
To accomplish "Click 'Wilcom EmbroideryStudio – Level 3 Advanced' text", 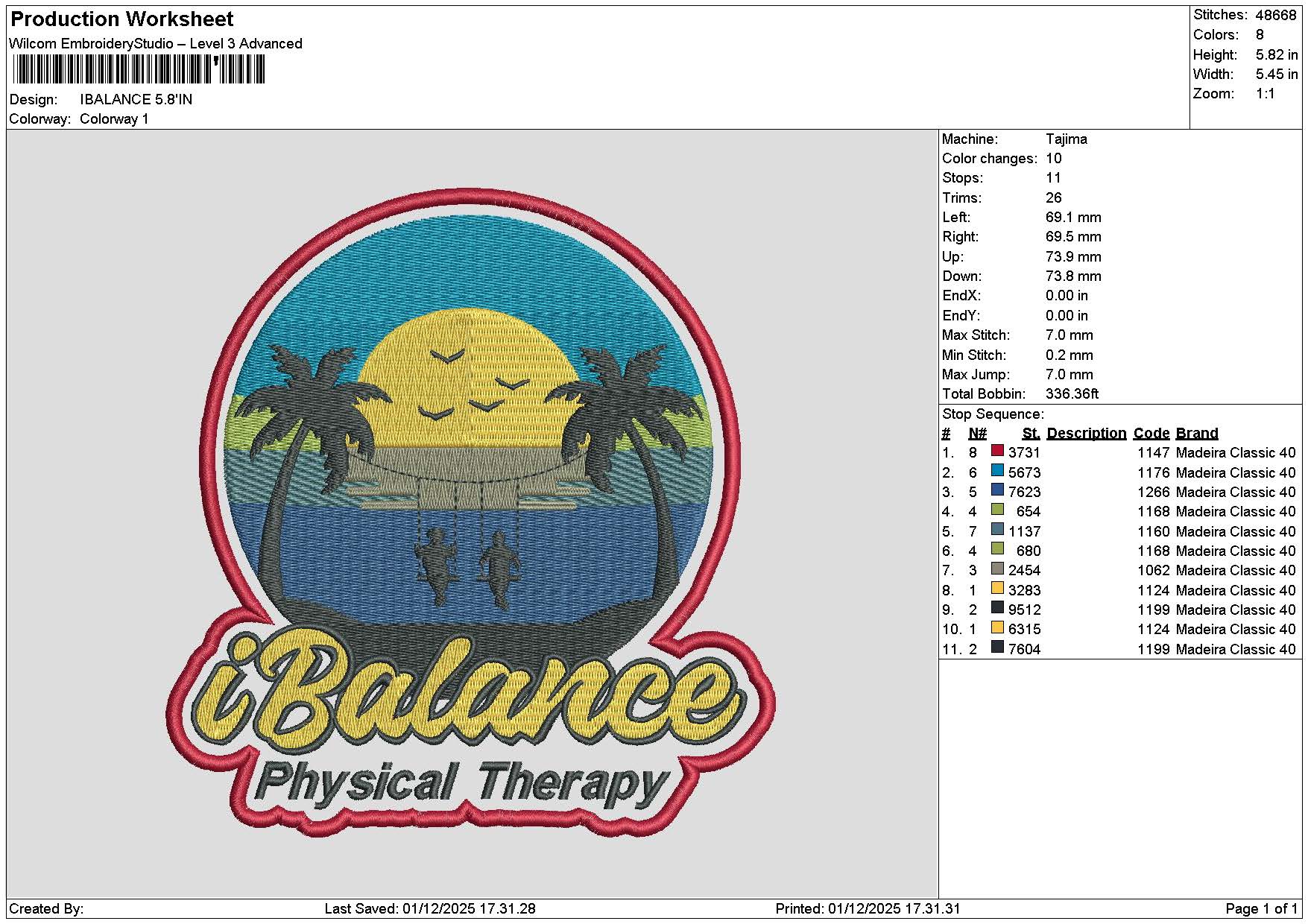I will 156,44.
